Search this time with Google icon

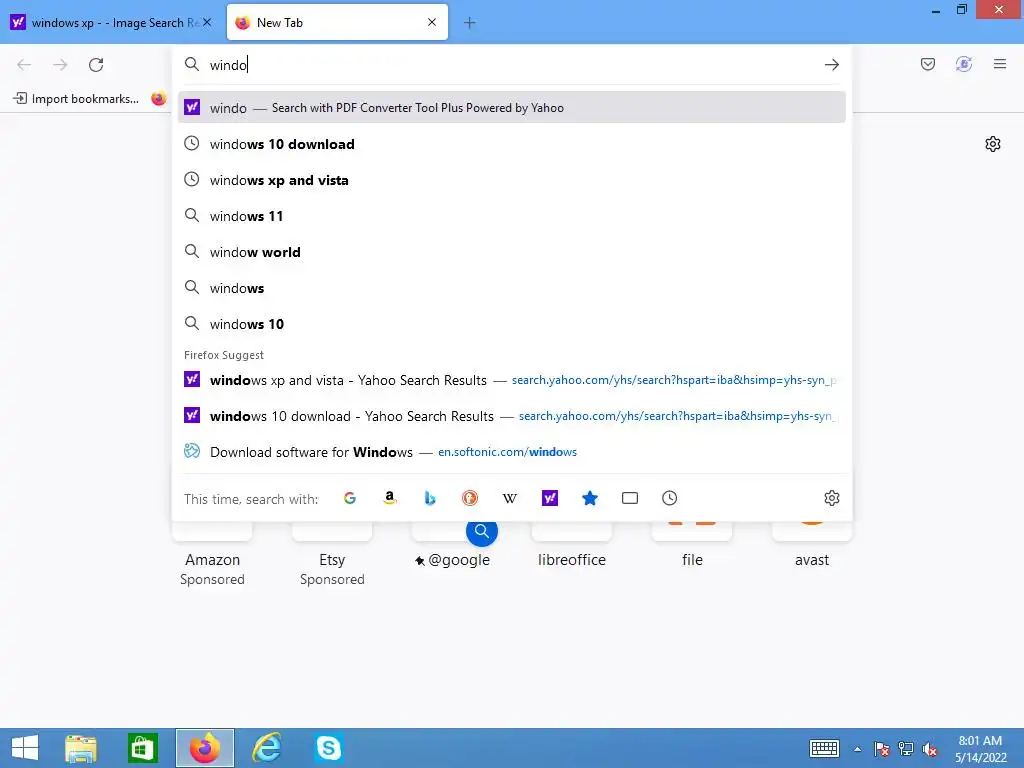(x=349, y=498)
